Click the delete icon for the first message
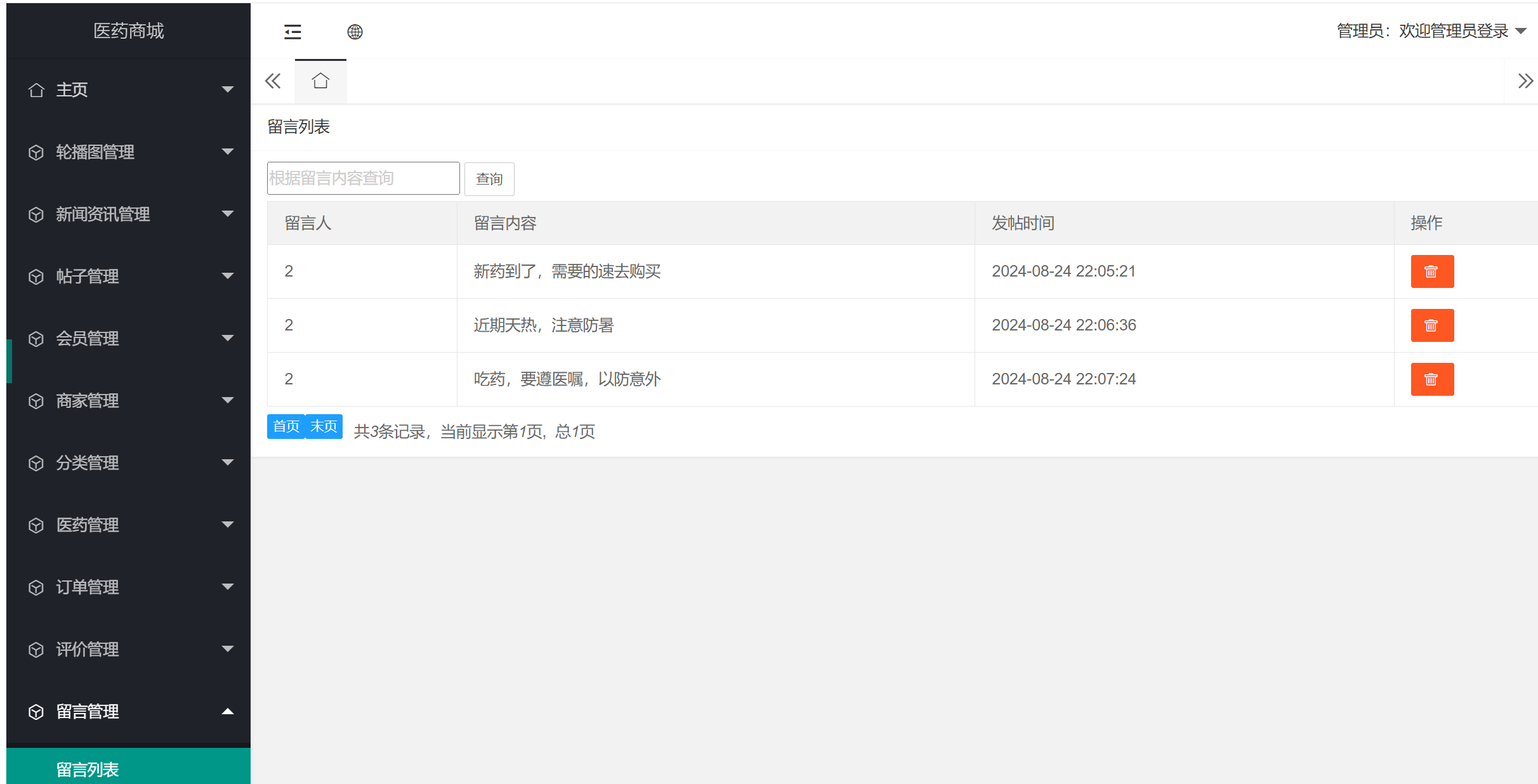This screenshot has height=784, width=1538. [x=1432, y=271]
